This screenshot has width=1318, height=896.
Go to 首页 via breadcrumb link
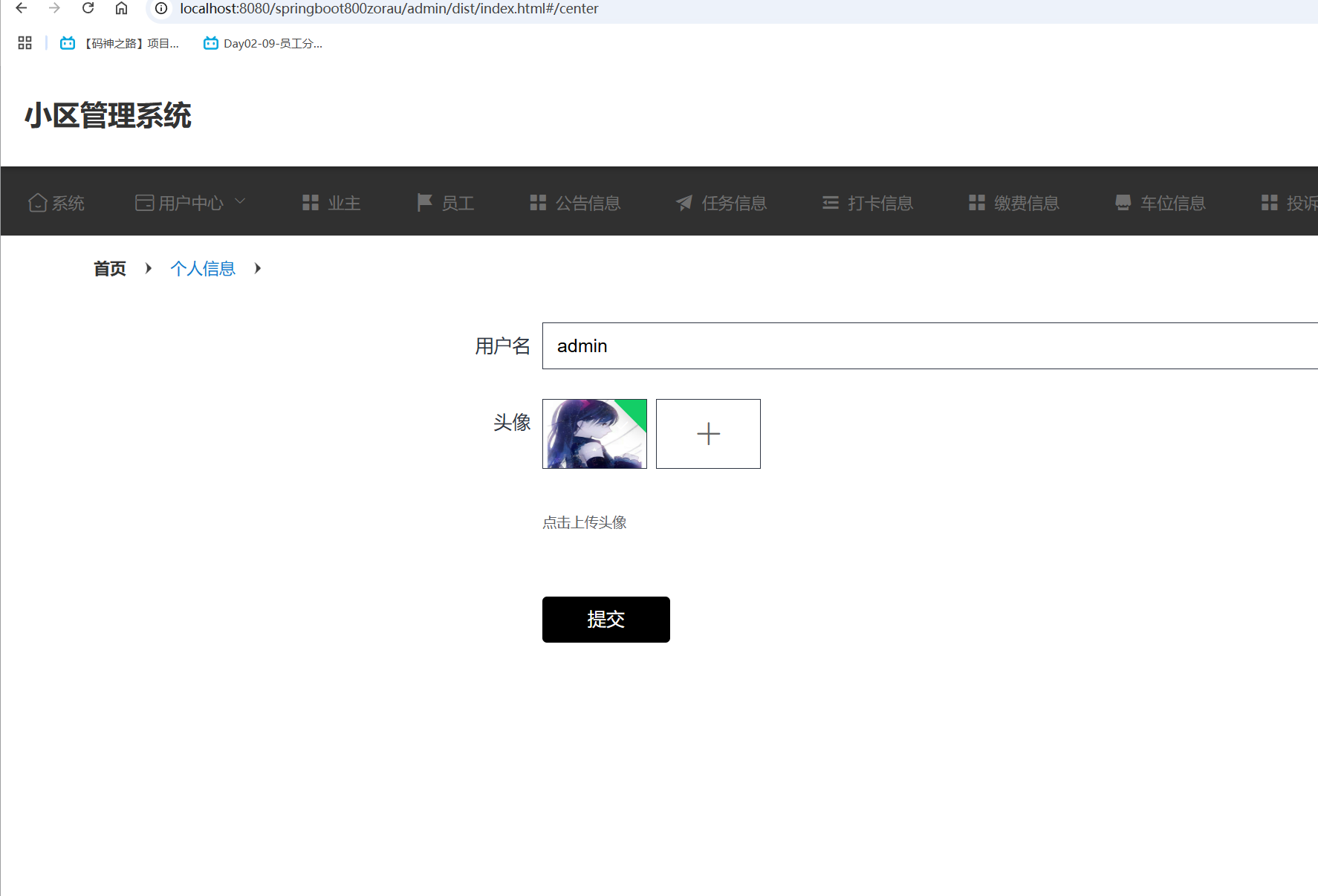point(110,268)
